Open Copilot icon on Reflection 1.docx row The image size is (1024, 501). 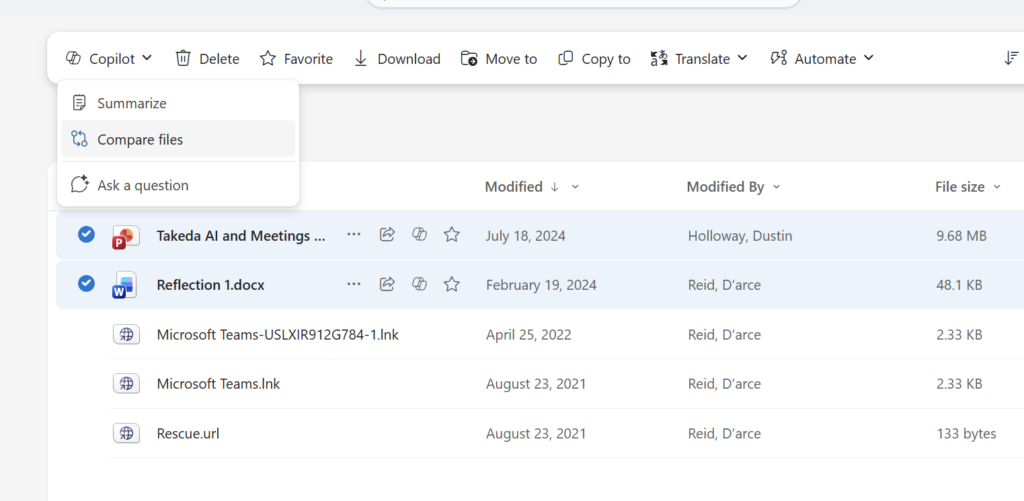419,284
